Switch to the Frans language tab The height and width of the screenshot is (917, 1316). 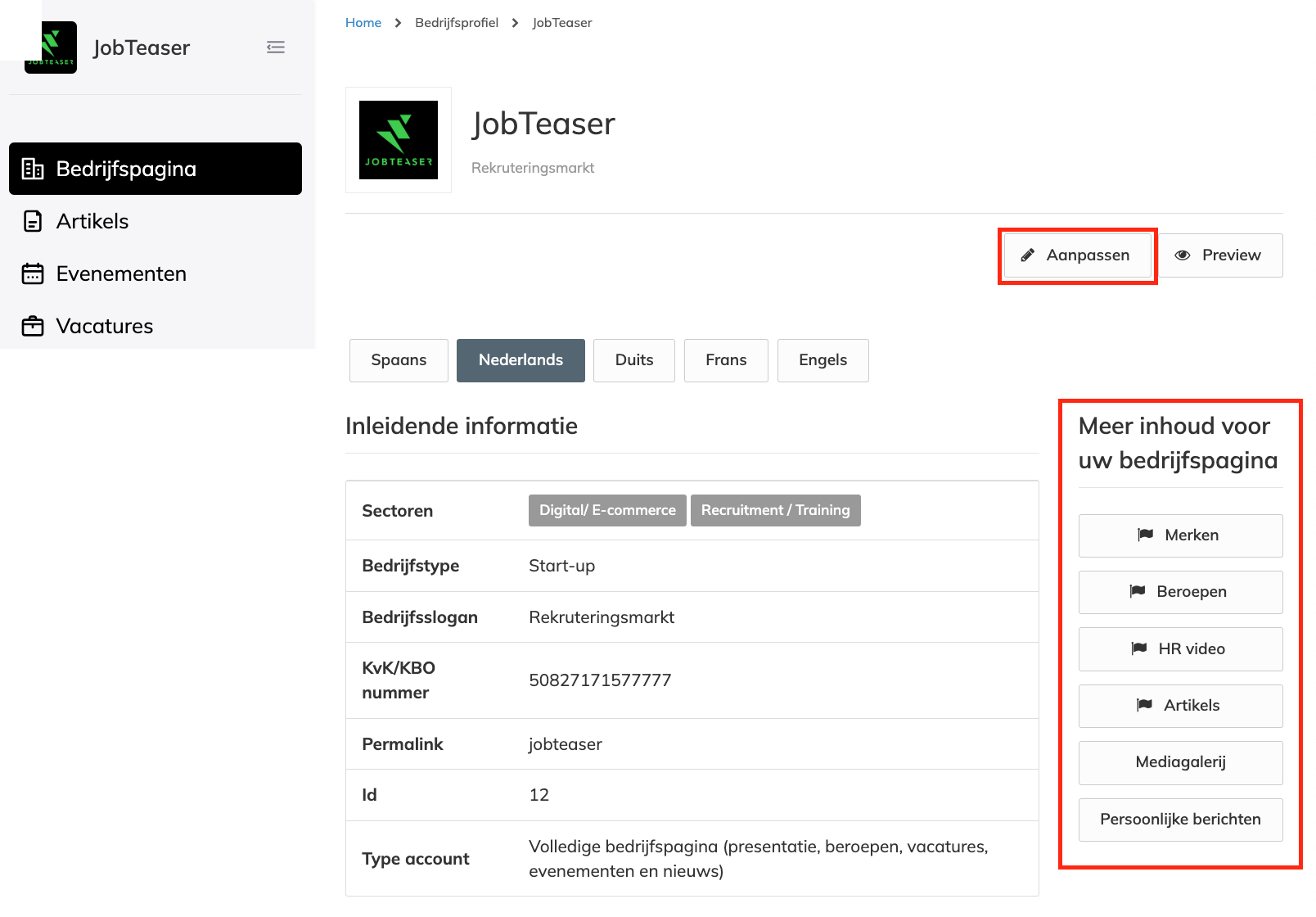click(726, 360)
